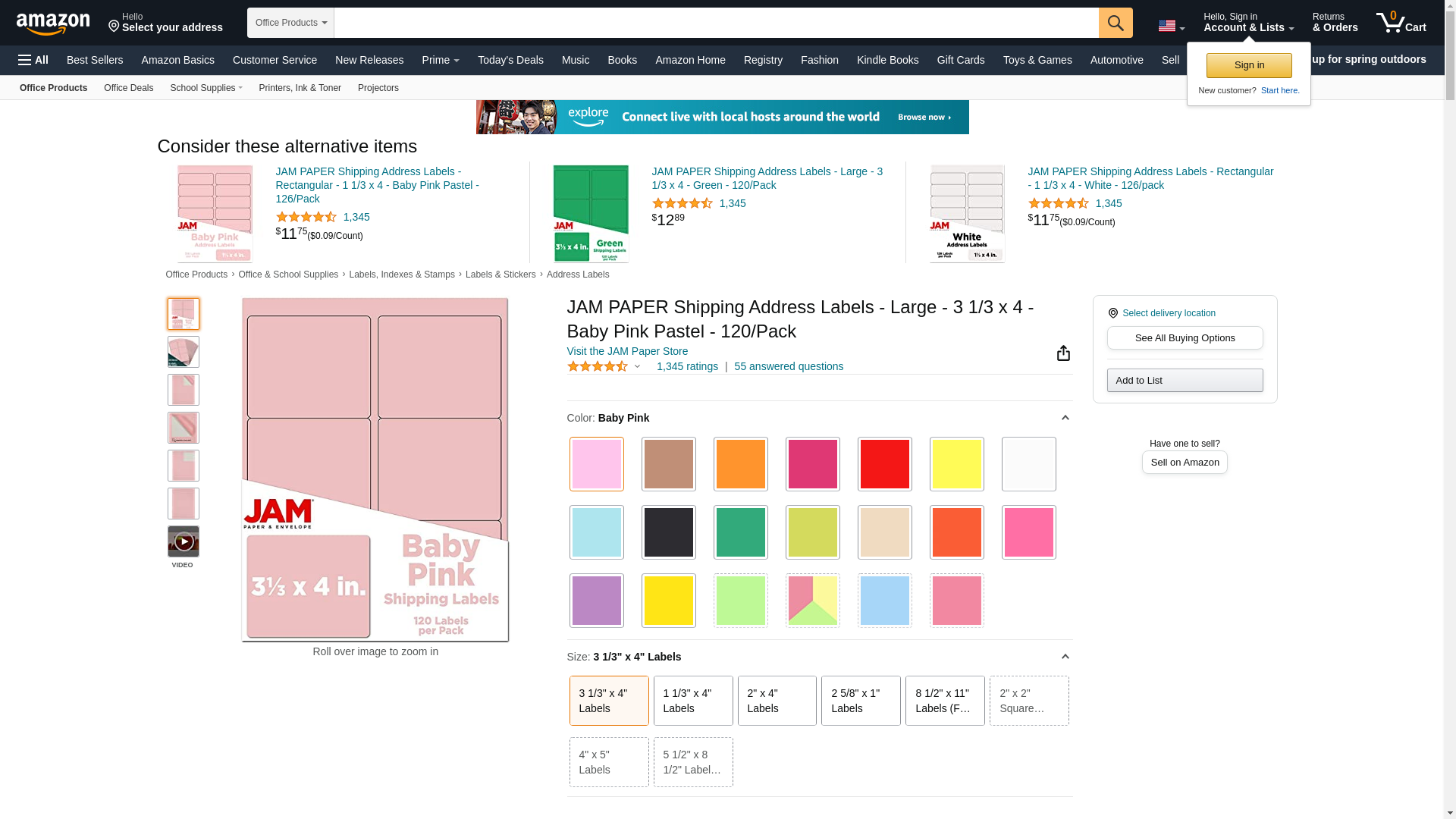Image resolution: width=1456 pixels, height=819 pixels.
Task: Open the All hamburger menu
Action: [33, 60]
